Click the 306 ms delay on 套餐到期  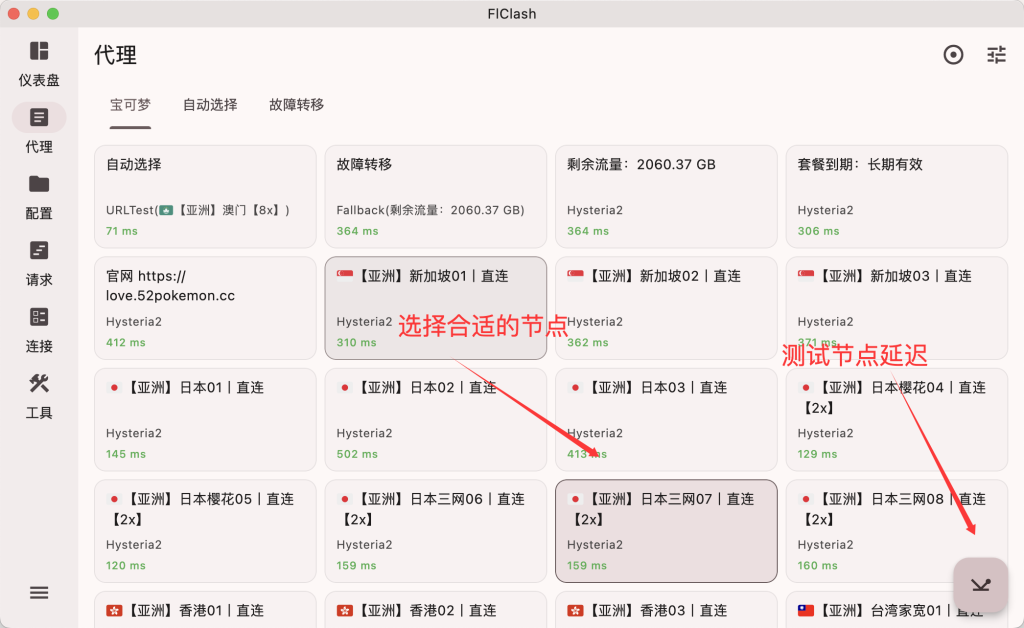point(818,231)
